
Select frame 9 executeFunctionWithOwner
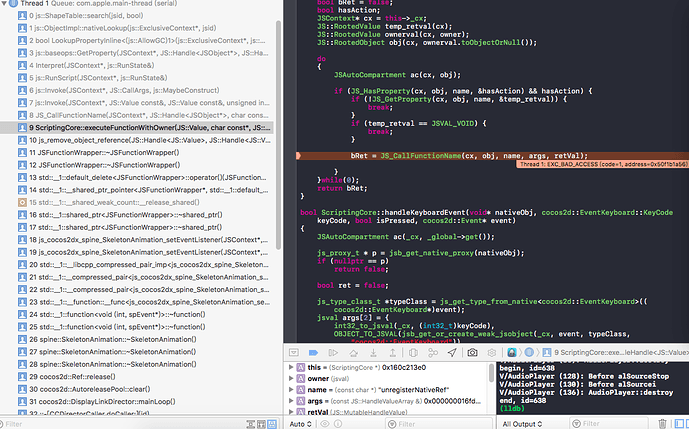pyautogui.click(x=137, y=127)
